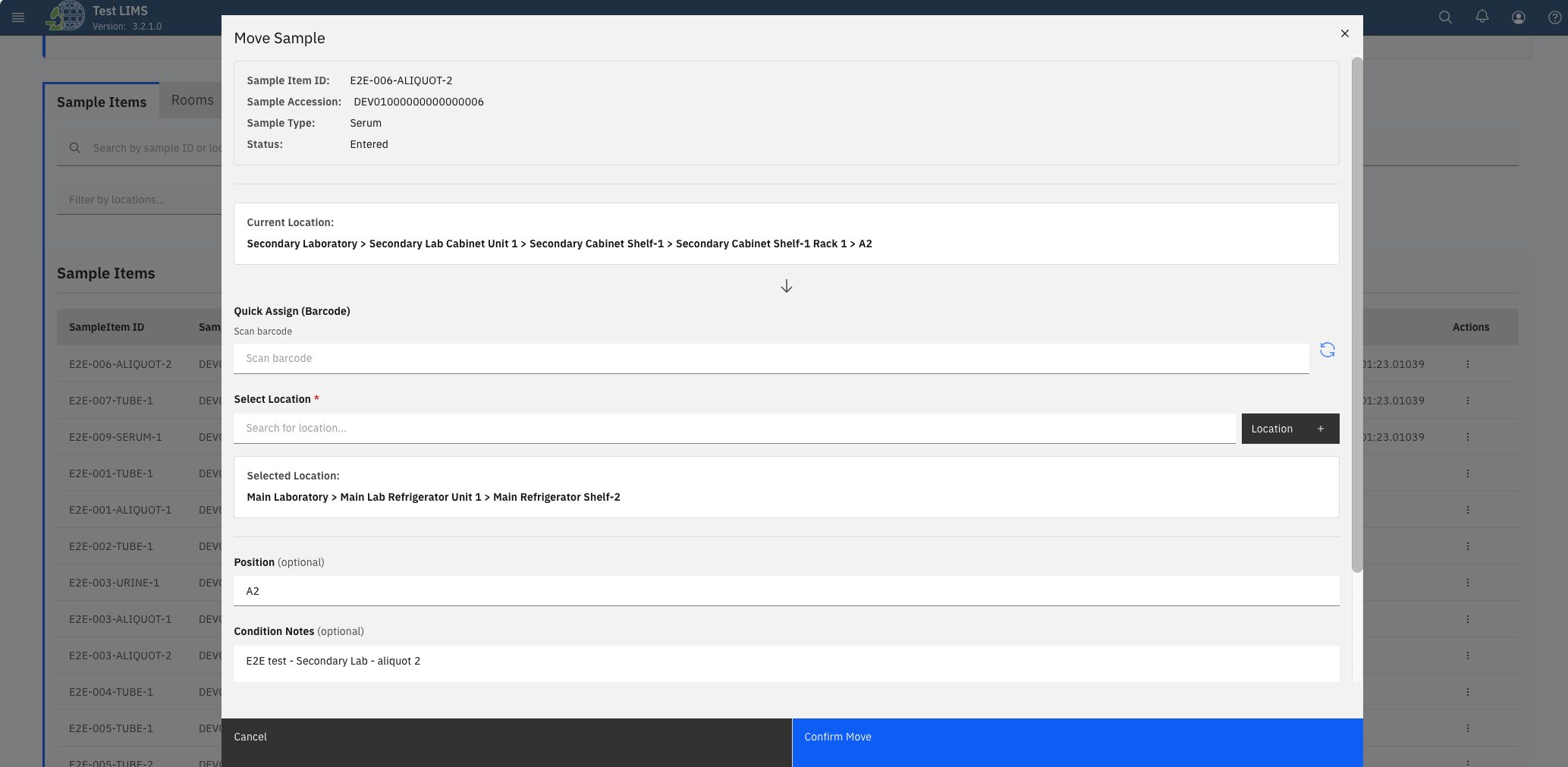Image resolution: width=1568 pixels, height=767 pixels.
Task: Click the Filter by locations dropdown
Action: point(139,200)
